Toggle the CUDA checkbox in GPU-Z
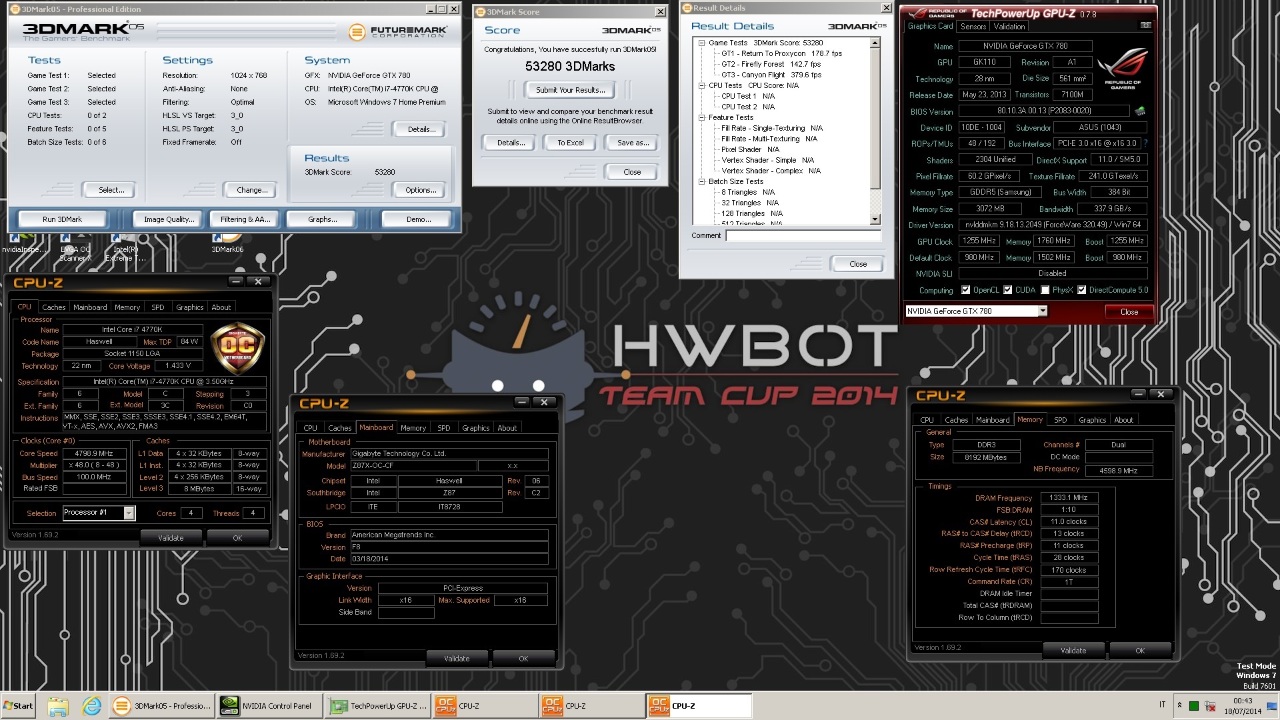Image resolution: width=1280 pixels, height=720 pixels. point(1006,290)
